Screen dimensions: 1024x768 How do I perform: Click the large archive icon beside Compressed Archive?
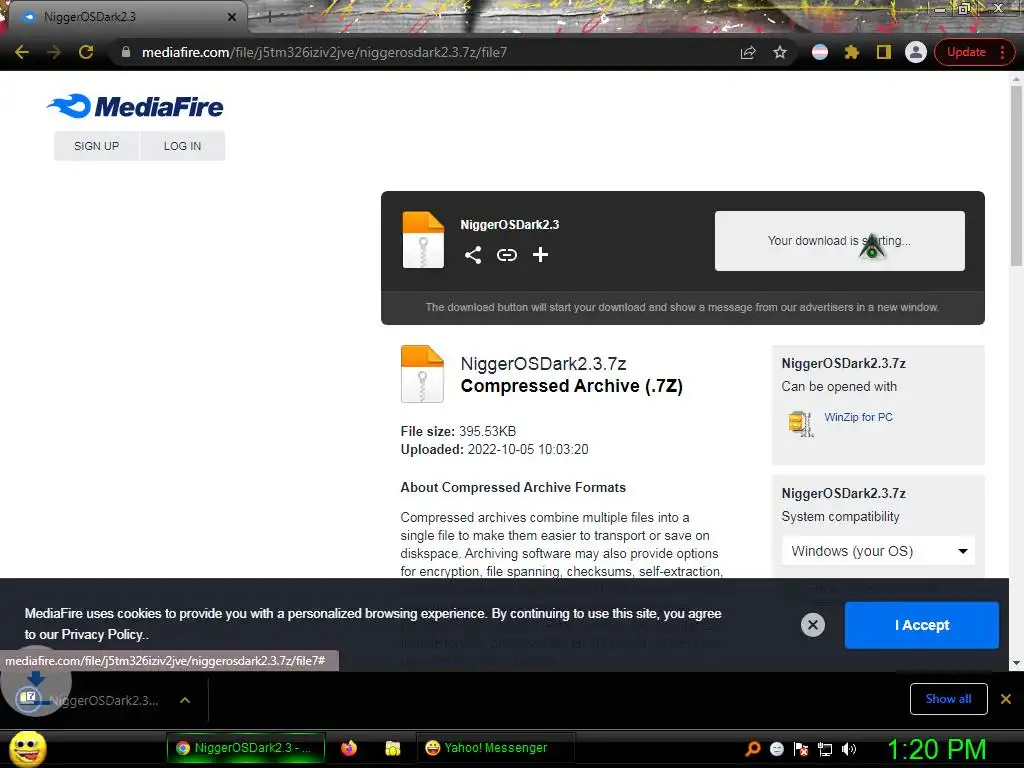[422, 374]
